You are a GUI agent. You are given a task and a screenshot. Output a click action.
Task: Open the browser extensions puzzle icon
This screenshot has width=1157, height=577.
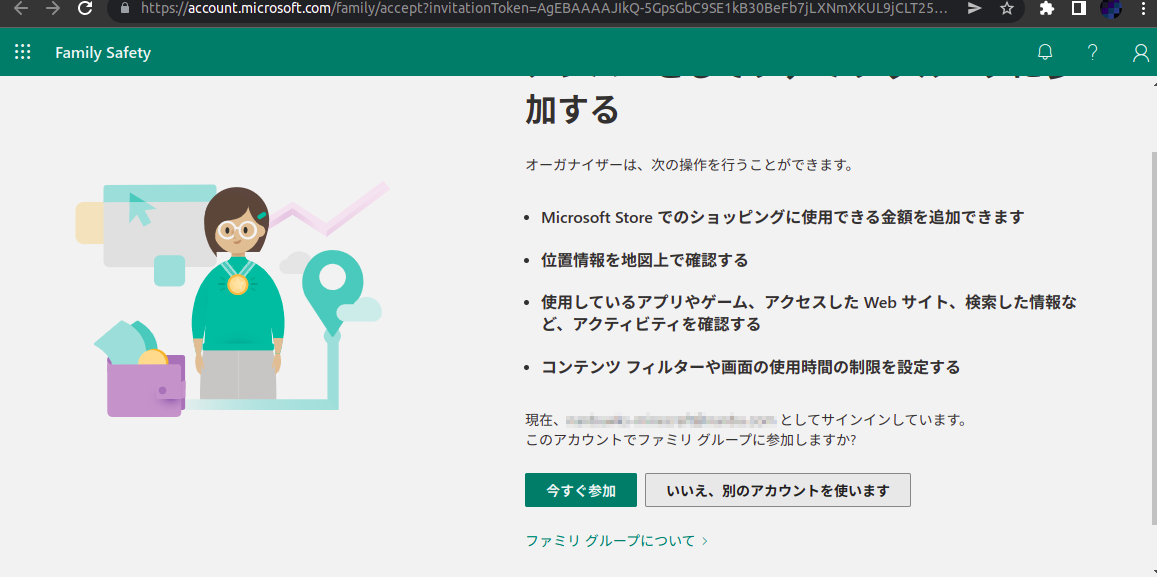tap(1046, 8)
